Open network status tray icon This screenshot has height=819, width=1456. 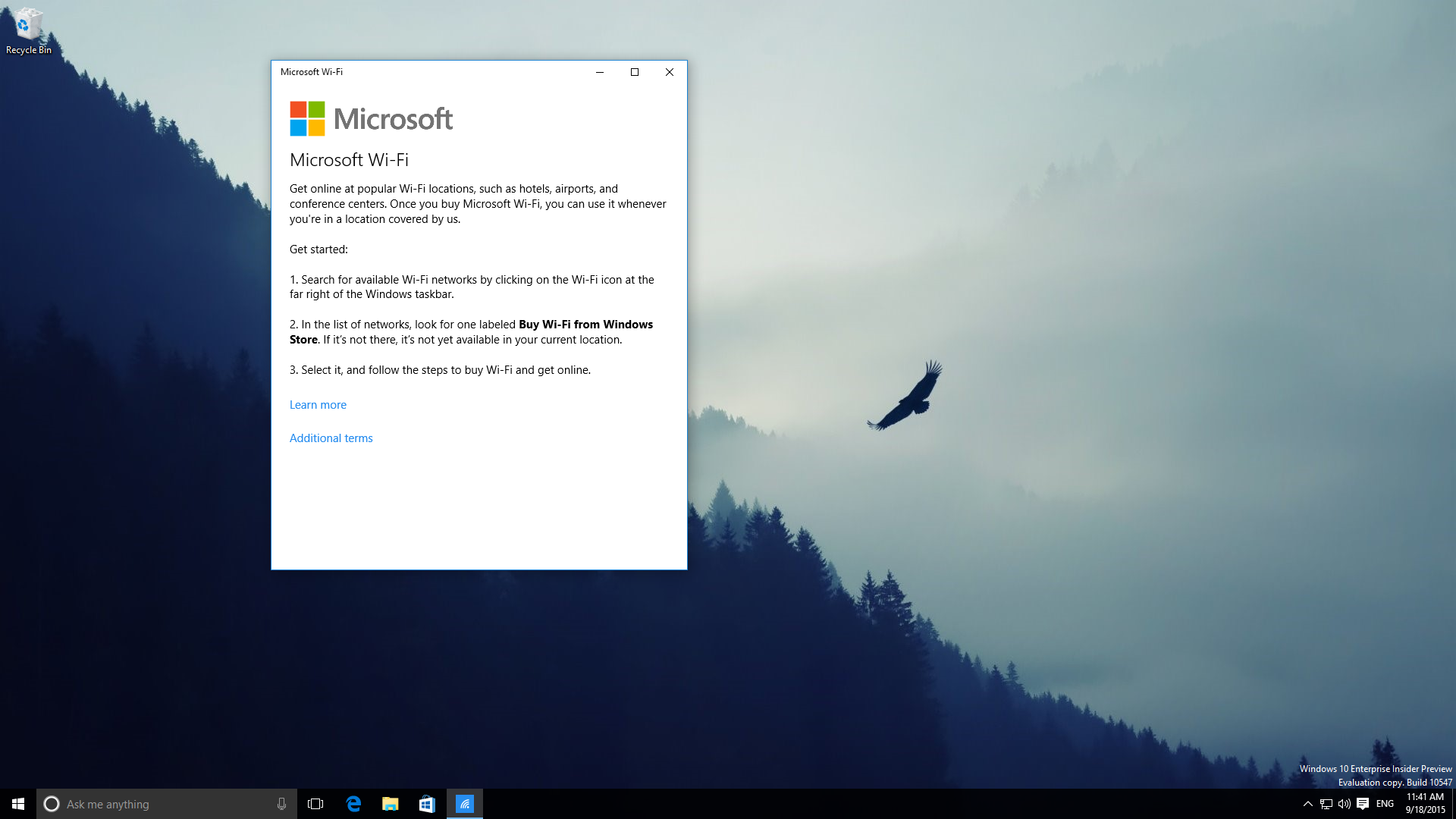click(1326, 804)
